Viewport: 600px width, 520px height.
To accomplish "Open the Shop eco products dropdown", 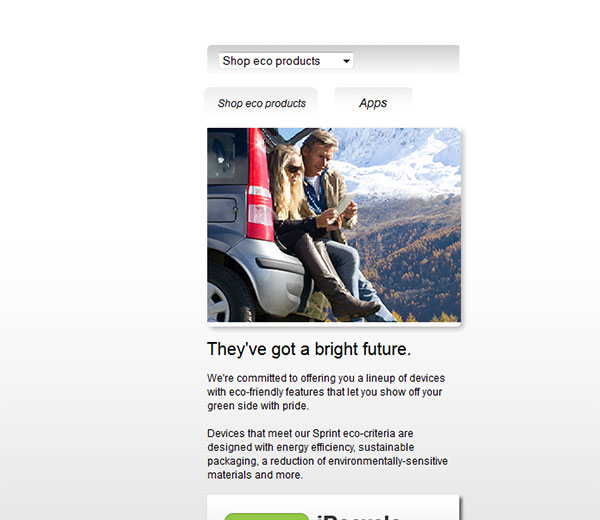I will (286, 61).
